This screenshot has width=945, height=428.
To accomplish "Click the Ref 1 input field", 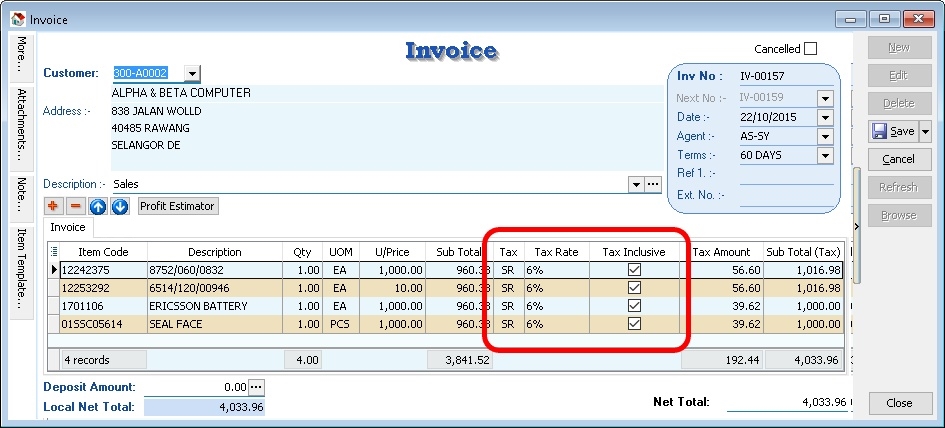I will (785, 175).
